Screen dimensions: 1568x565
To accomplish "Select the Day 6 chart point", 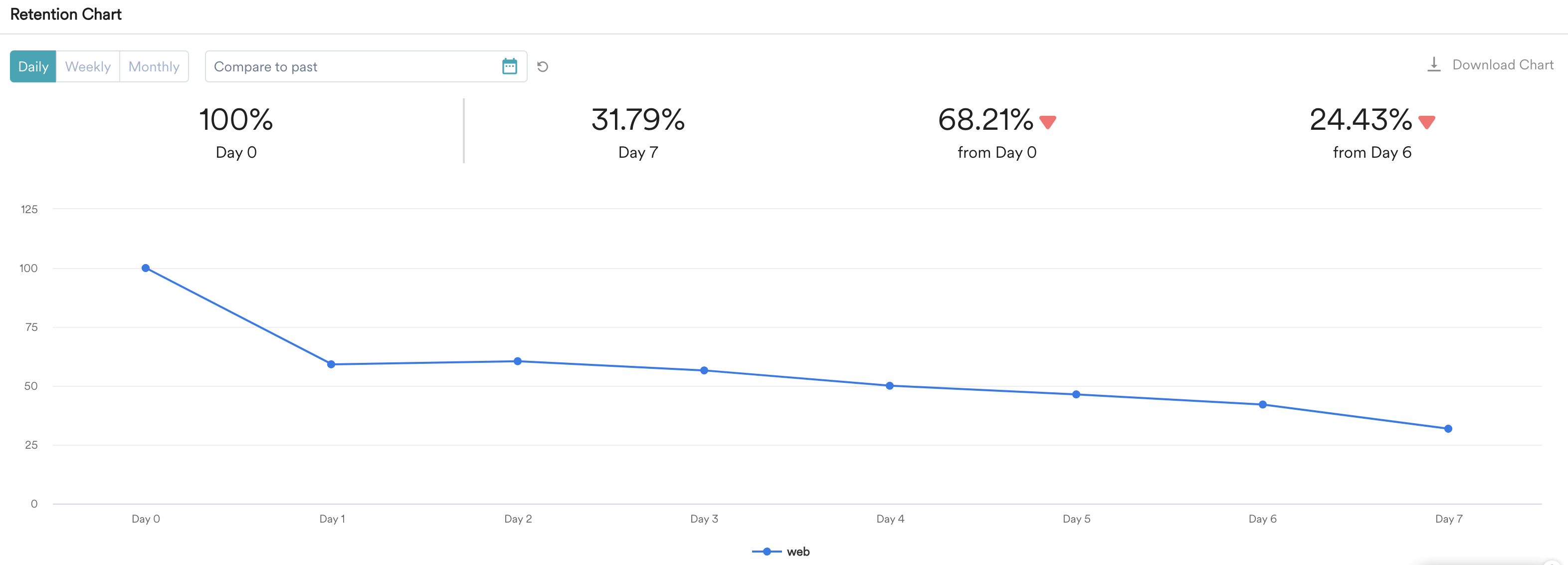I will (x=1262, y=405).
